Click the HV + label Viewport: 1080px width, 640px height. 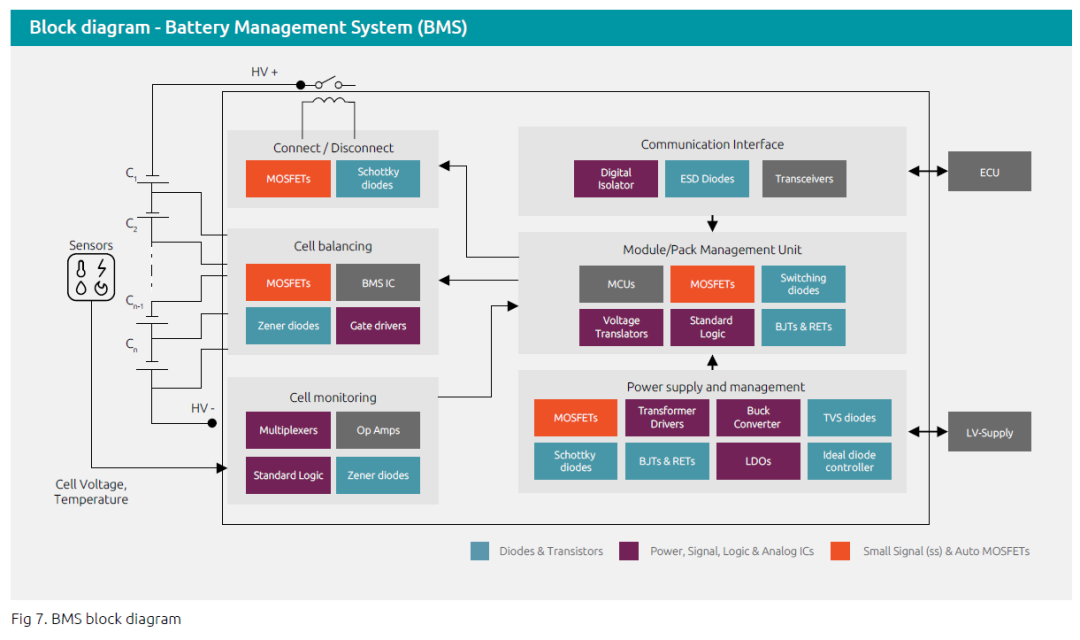click(x=264, y=72)
